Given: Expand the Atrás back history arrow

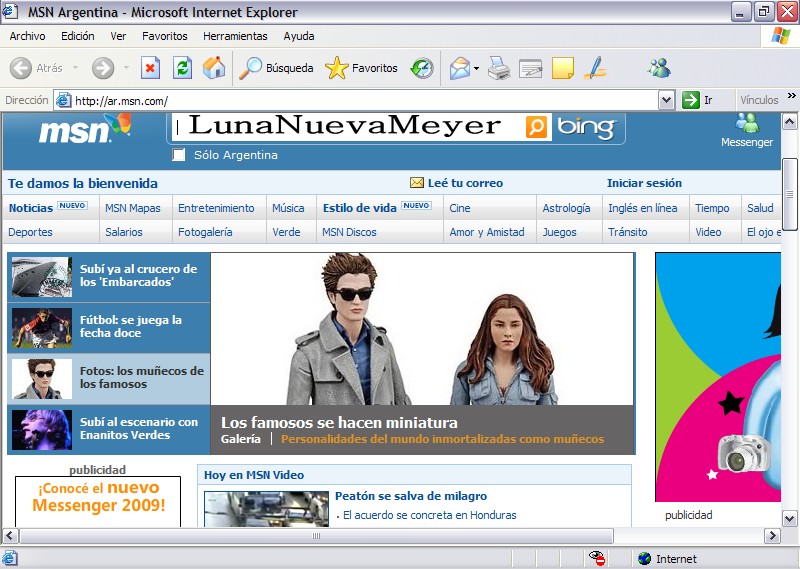Looking at the screenshot, I should point(73,69).
